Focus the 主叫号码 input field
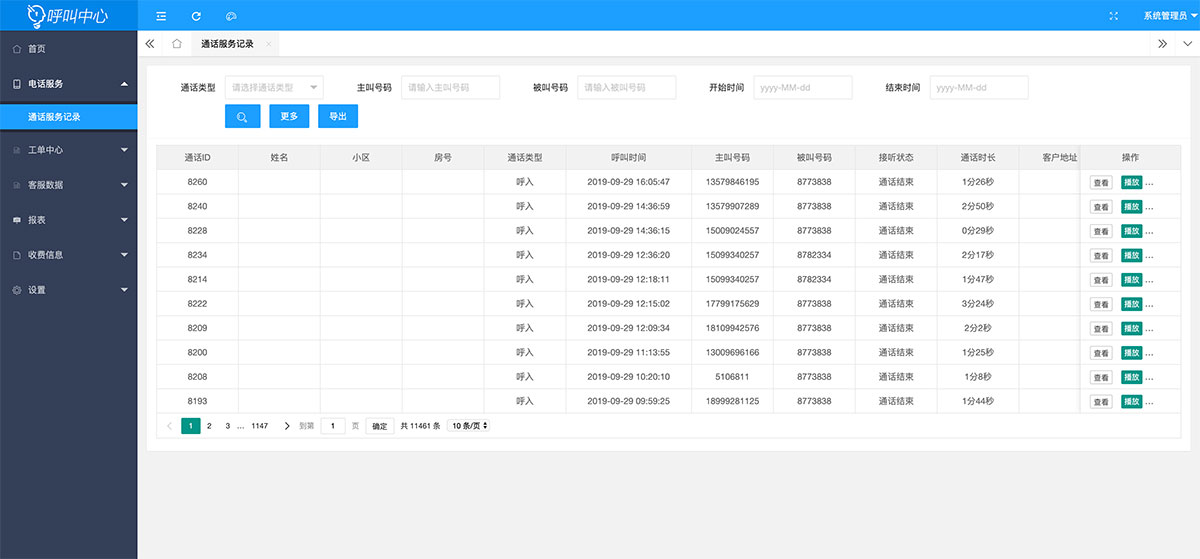1200x559 pixels. [450, 87]
